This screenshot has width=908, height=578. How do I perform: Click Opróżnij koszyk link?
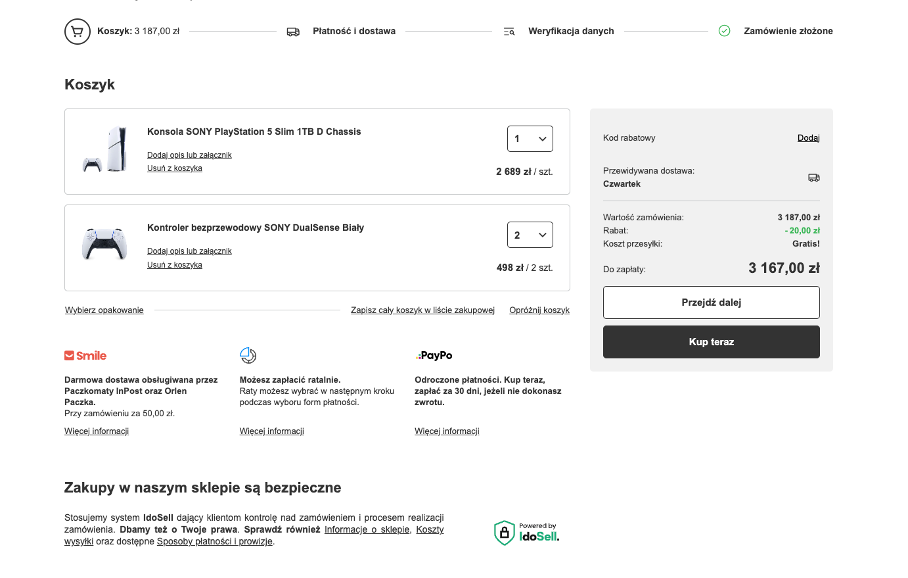tap(540, 310)
